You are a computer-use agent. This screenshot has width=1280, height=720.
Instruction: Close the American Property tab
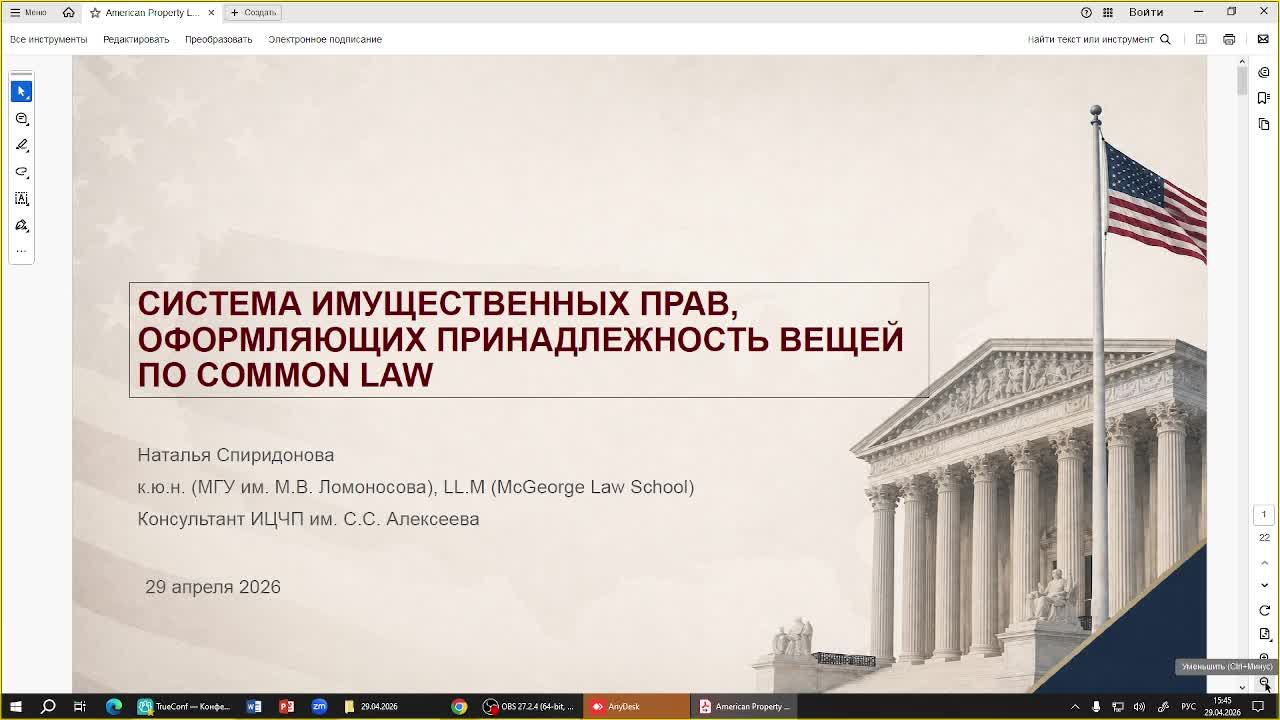(211, 12)
